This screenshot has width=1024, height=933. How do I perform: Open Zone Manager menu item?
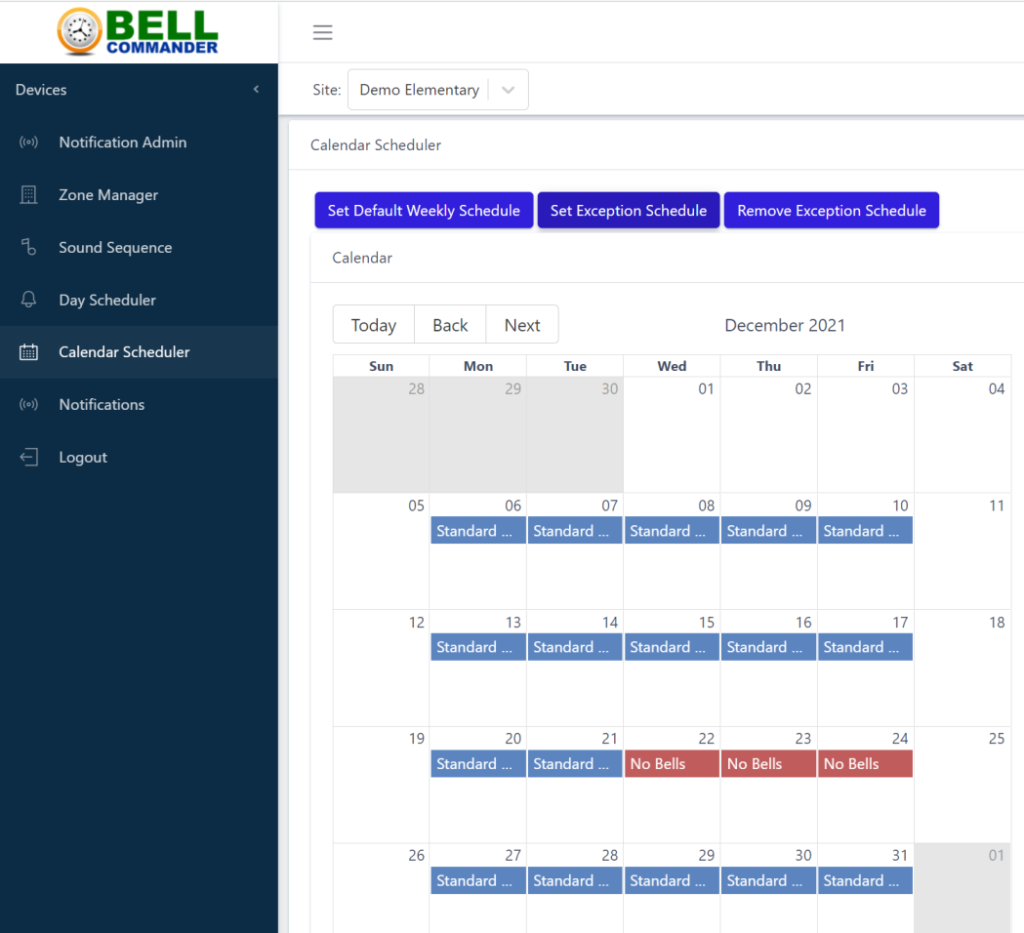tap(108, 195)
